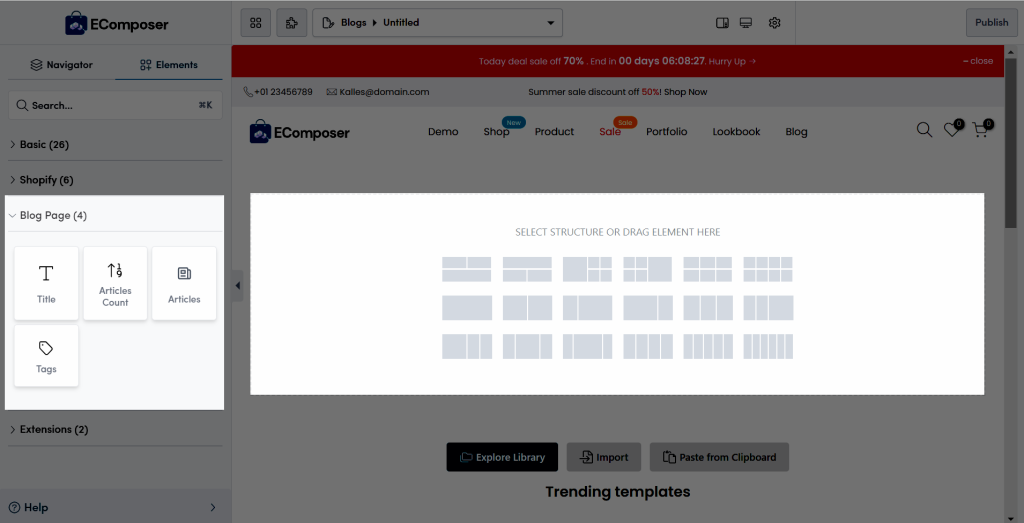Choose the single-column structure layout
Screen dimensions: 1024x523
(x=467, y=308)
